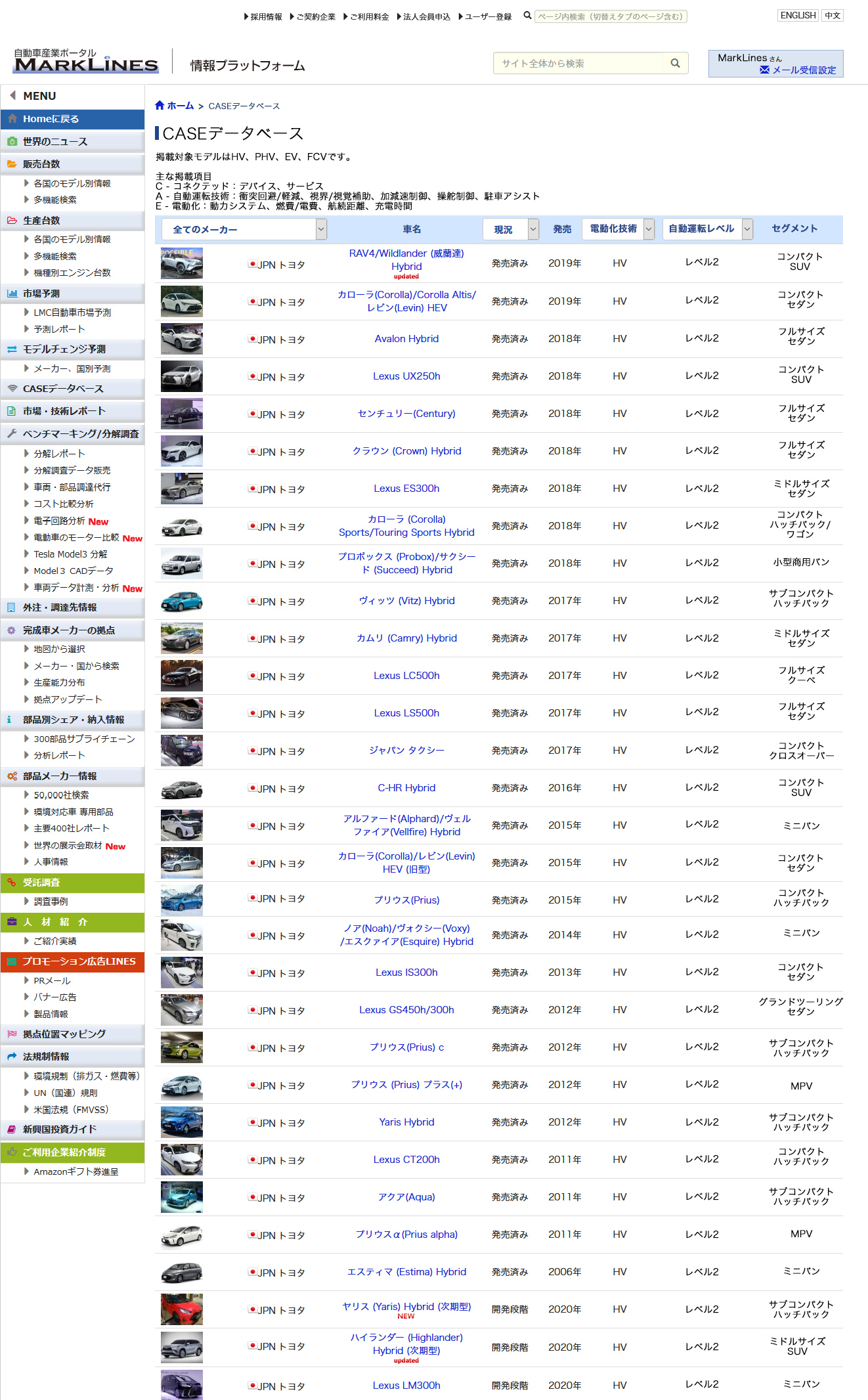Click the RAV4 Hybrid thumbnail image

(182, 263)
